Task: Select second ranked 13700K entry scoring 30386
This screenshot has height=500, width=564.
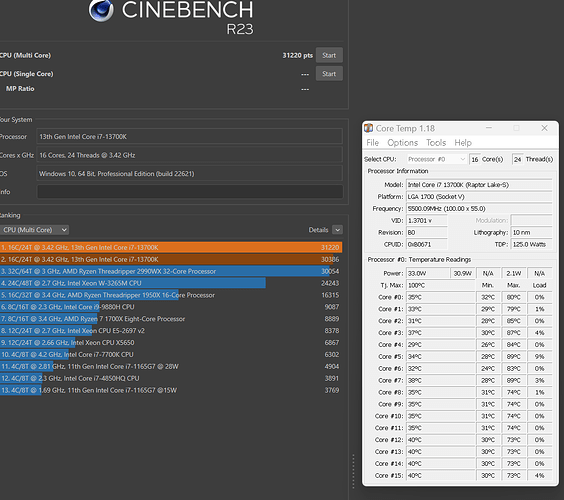Action: click(171, 259)
